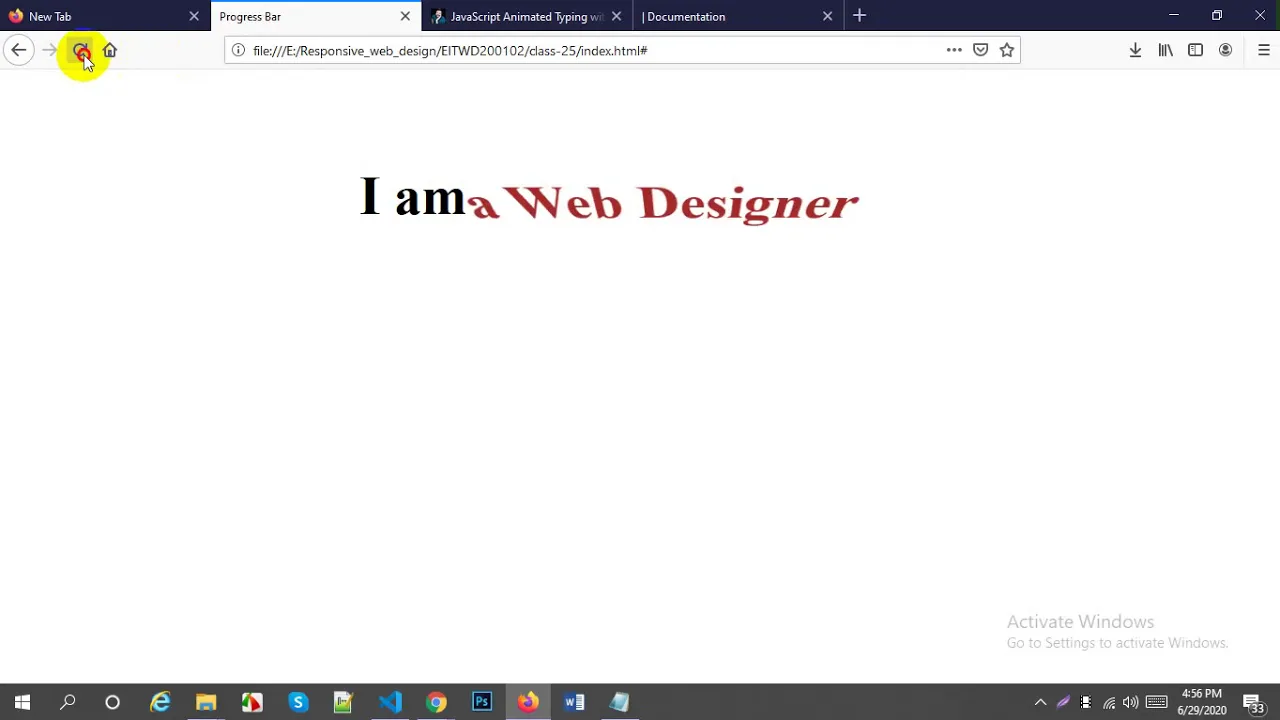Click the Firefox back arrow button

(x=19, y=50)
